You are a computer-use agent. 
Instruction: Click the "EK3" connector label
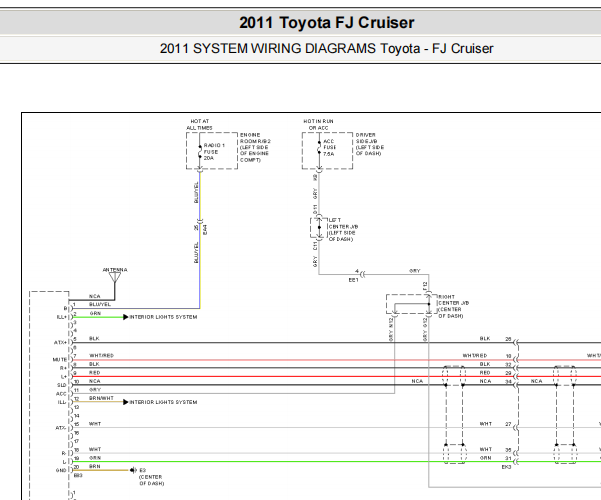click(506, 467)
